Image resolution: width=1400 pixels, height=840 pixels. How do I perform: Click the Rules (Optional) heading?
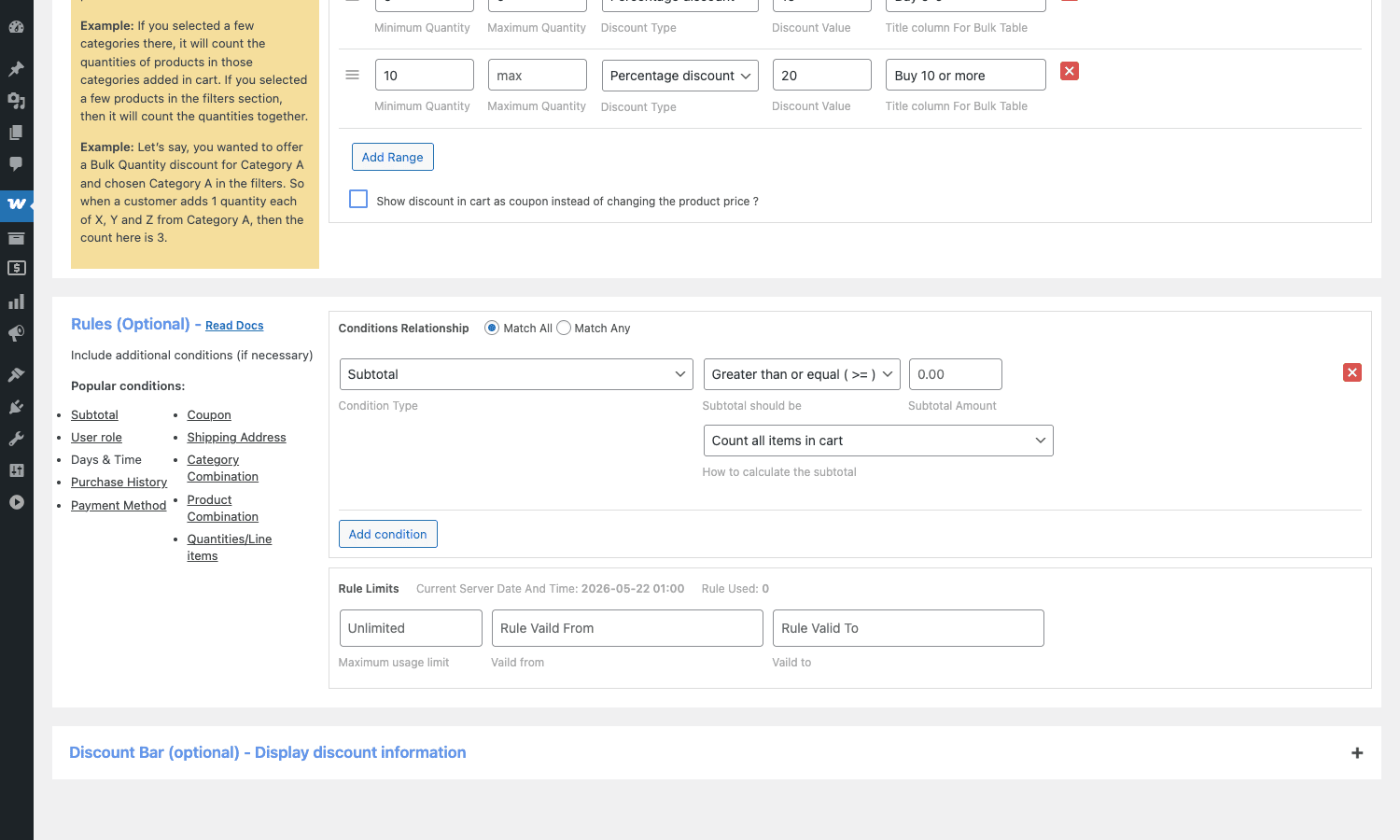(131, 324)
